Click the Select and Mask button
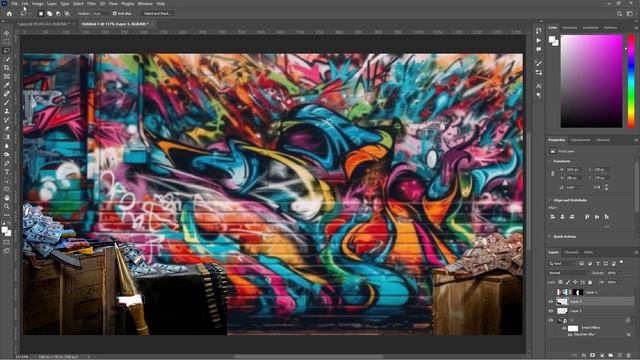640x360 pixels. (157, 13)
